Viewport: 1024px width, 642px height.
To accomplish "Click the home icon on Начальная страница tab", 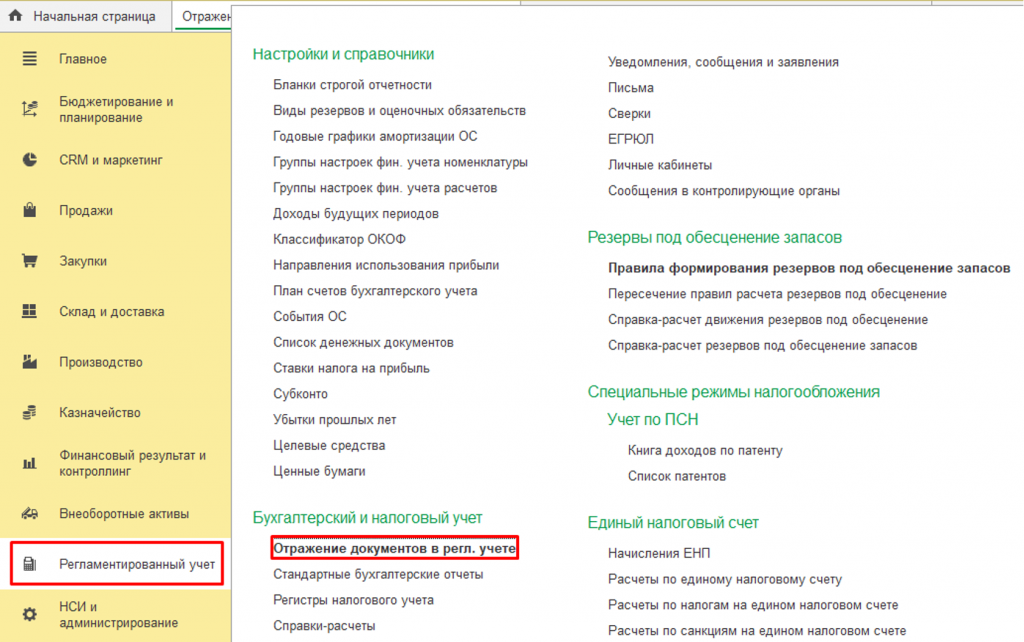I will pos(16,15).
